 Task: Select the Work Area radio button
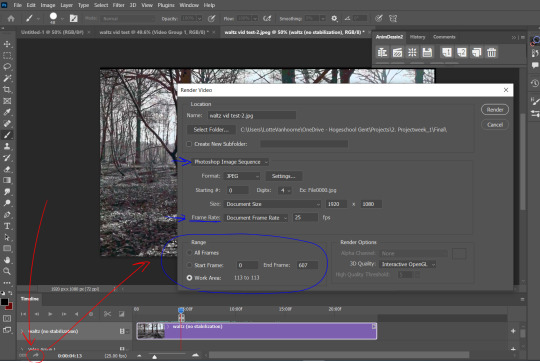point(189,278)
